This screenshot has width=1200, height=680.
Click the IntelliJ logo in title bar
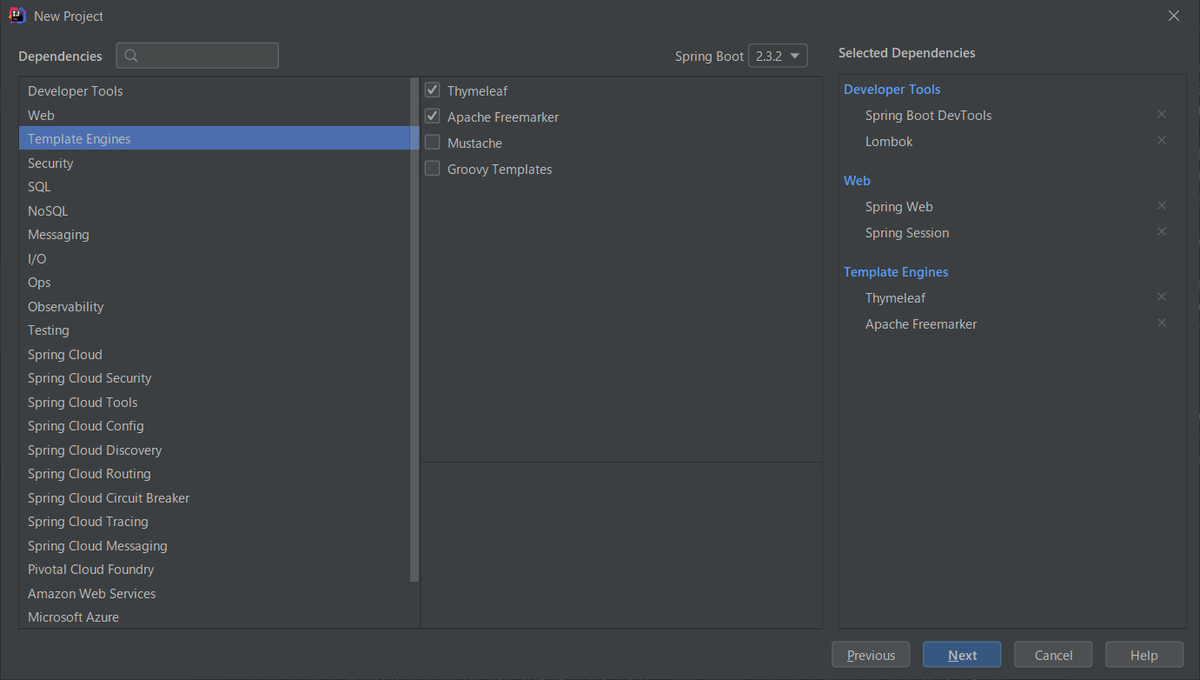[16, 15]
